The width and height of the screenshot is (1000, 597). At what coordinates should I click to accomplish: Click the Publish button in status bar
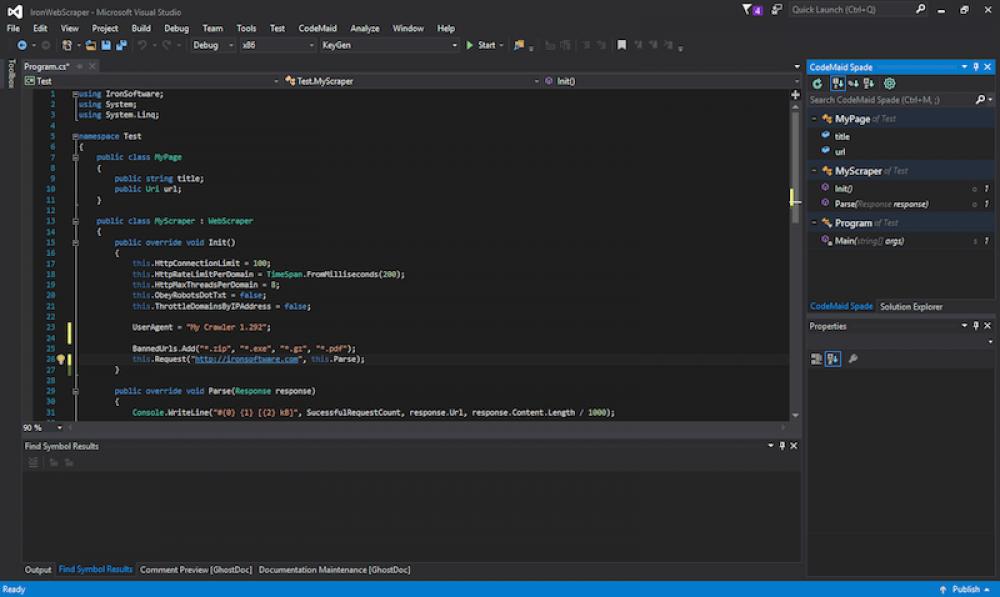point(968,589)
